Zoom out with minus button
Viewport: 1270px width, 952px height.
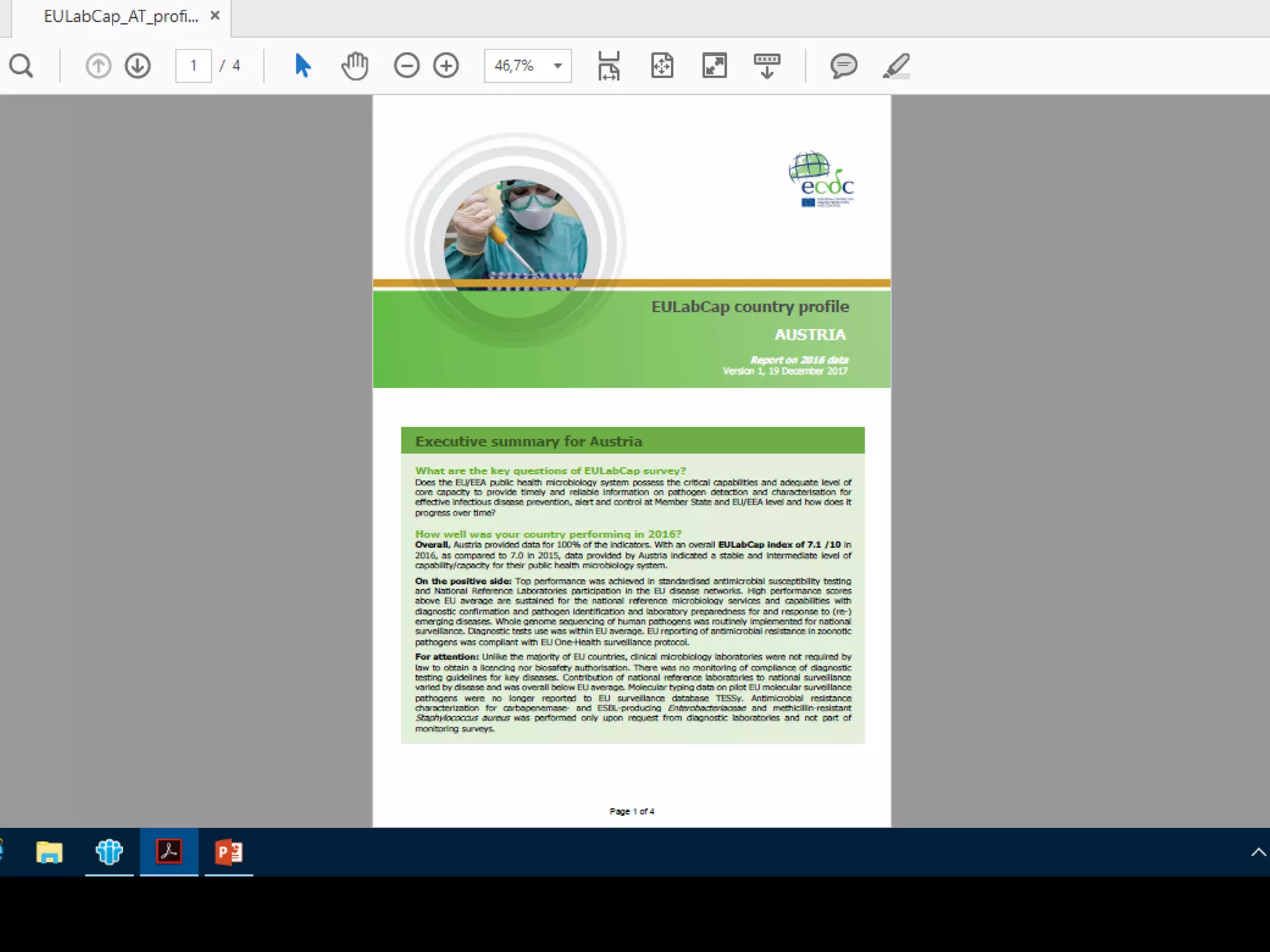407,66
